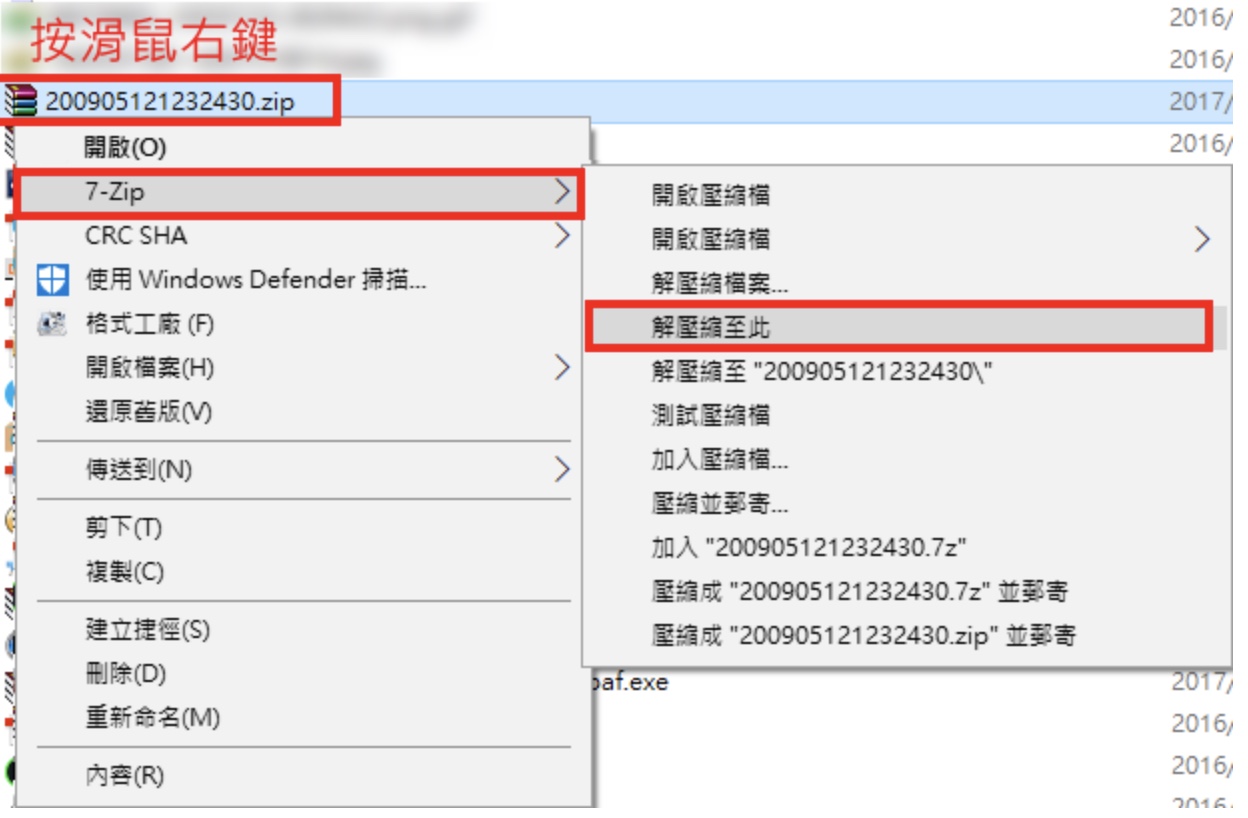
Task: Open 內容(R) properties entry
Action: 124,775
